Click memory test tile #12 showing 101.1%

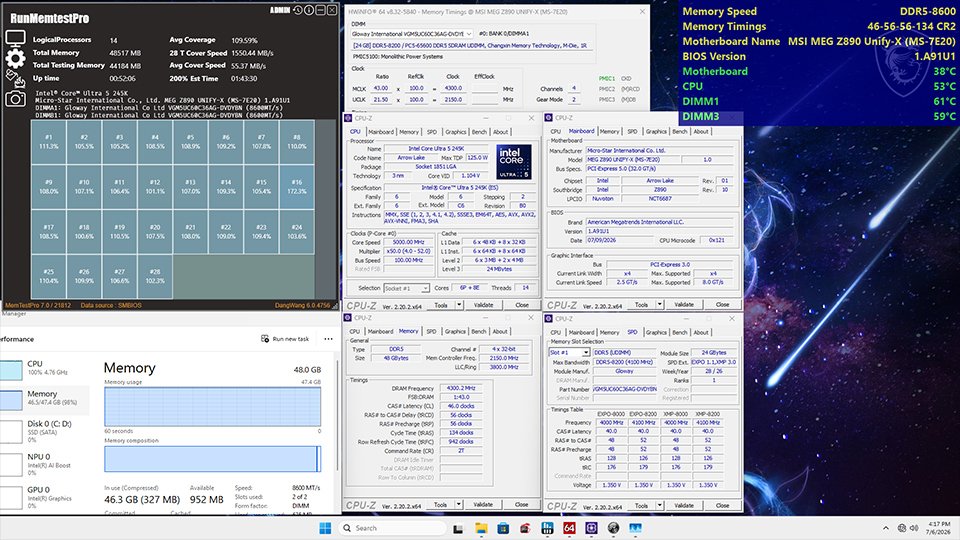[155, 186]
